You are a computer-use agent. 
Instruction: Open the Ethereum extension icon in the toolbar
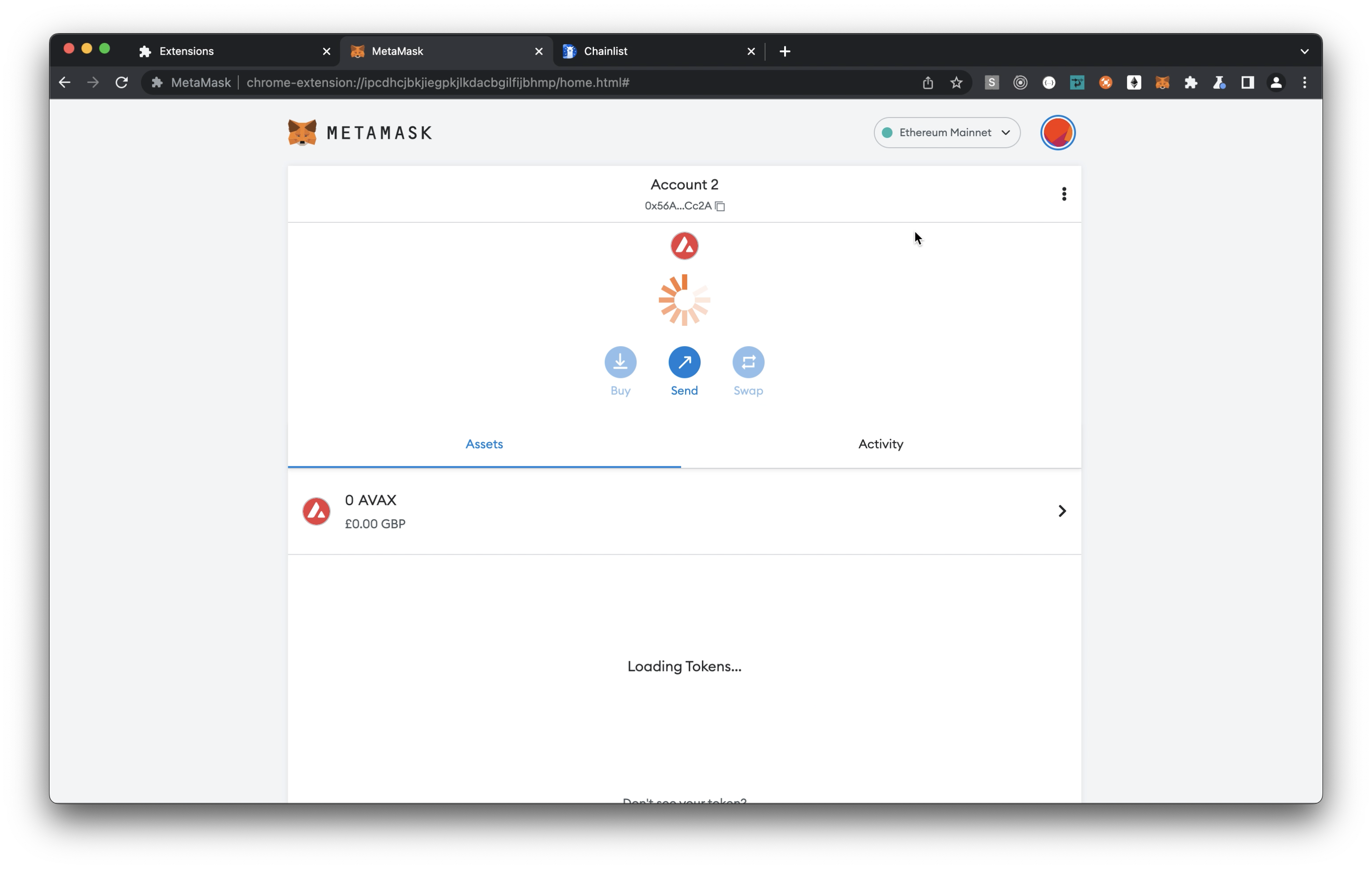1134,83
